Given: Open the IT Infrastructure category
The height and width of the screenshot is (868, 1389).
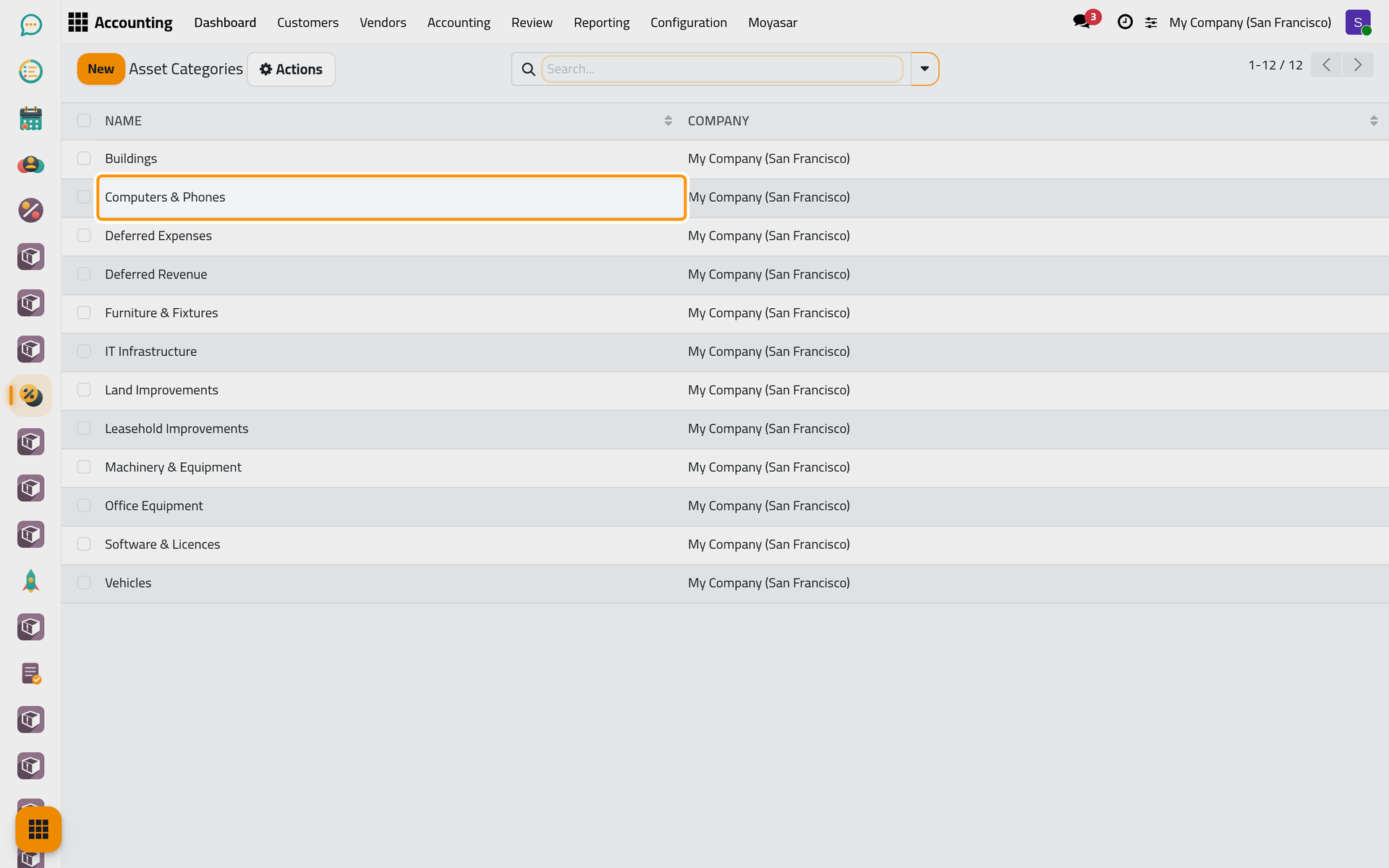Looking at the screenshot, I should click(150, 352).
